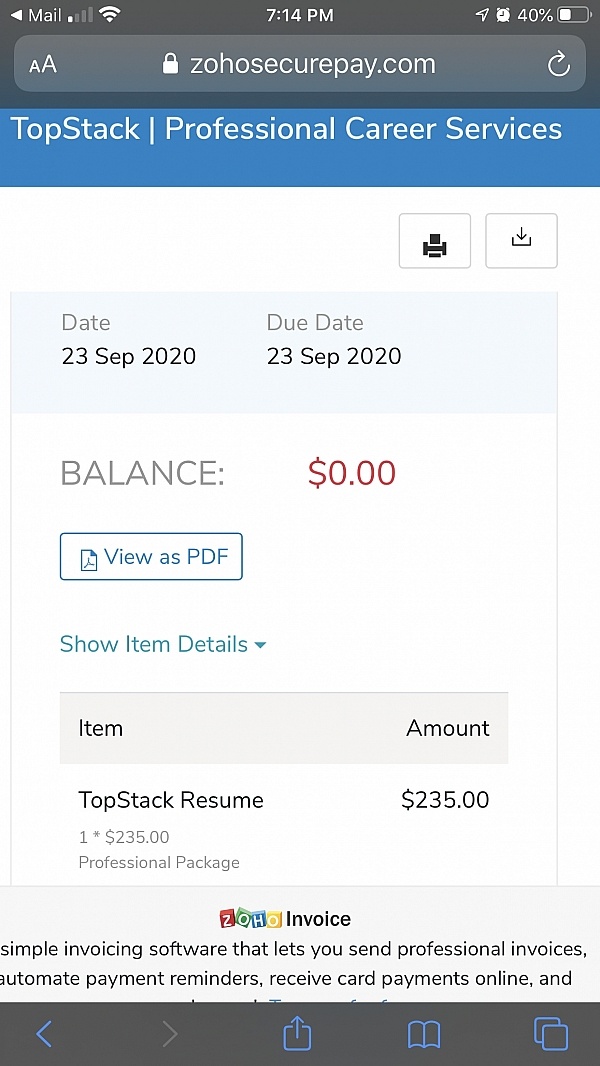Tap the battery status indicator
600x1066 pixels.
tap(573, 15)
